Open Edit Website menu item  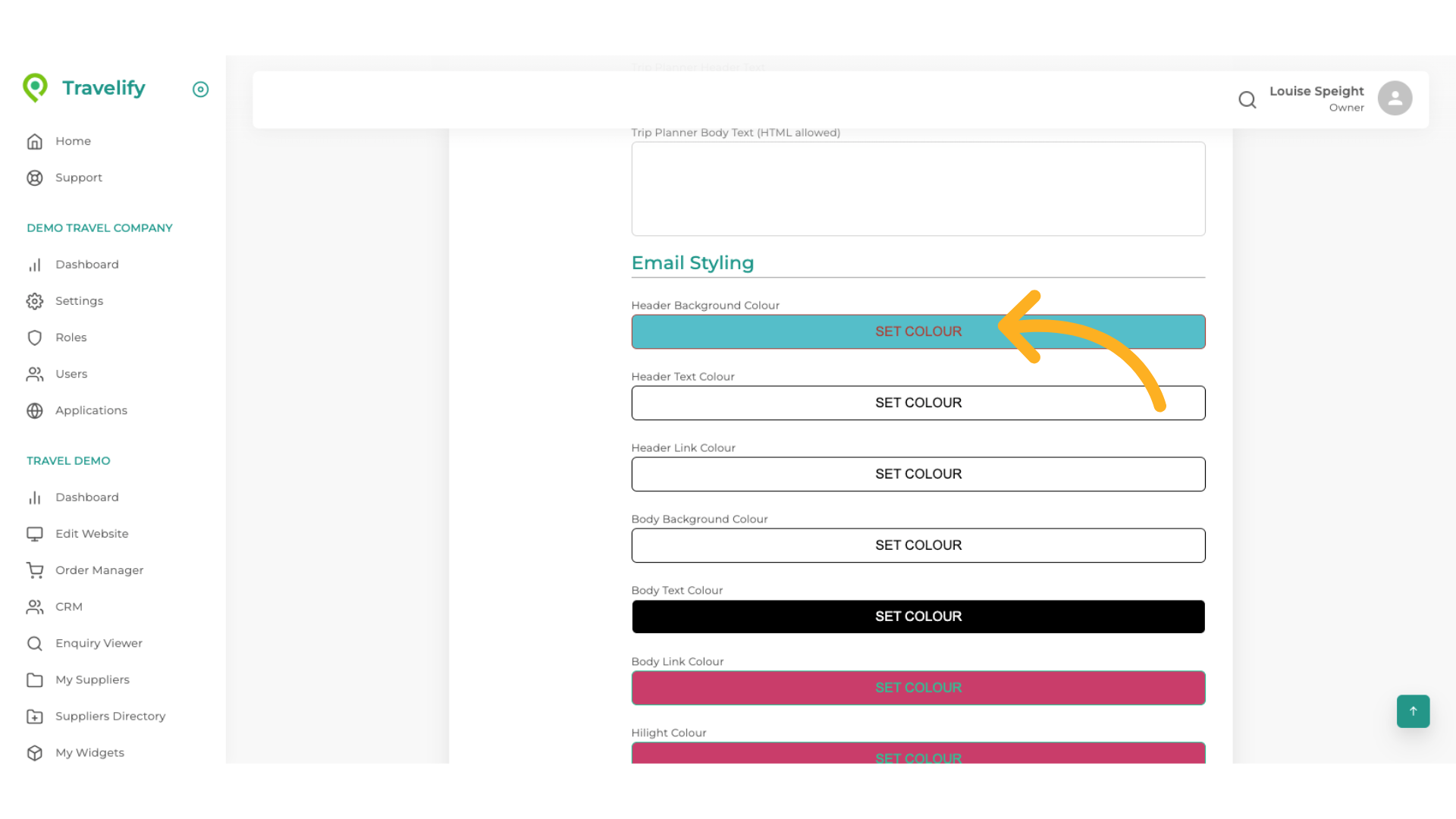tap(91, 534)
